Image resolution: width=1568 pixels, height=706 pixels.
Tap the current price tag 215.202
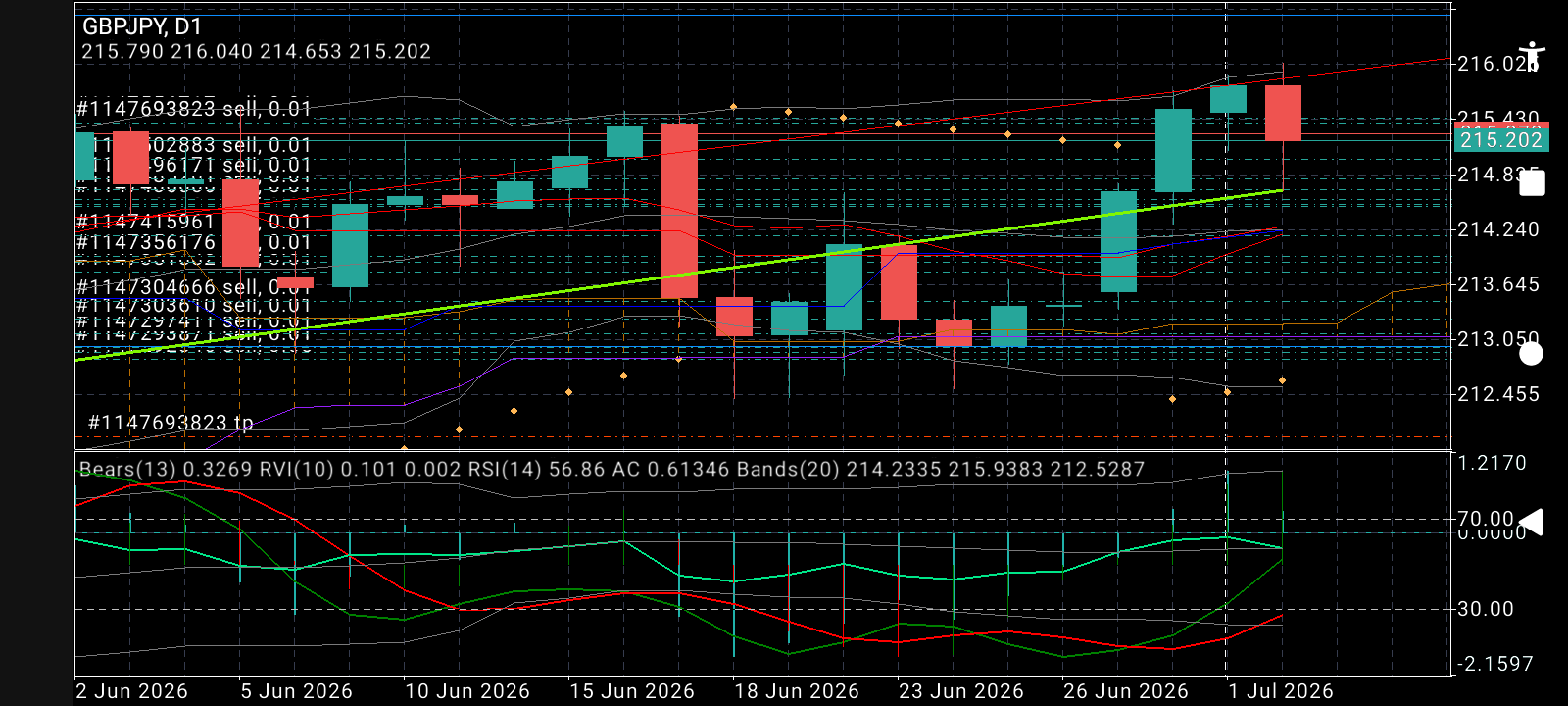(x=1500, y=140)
